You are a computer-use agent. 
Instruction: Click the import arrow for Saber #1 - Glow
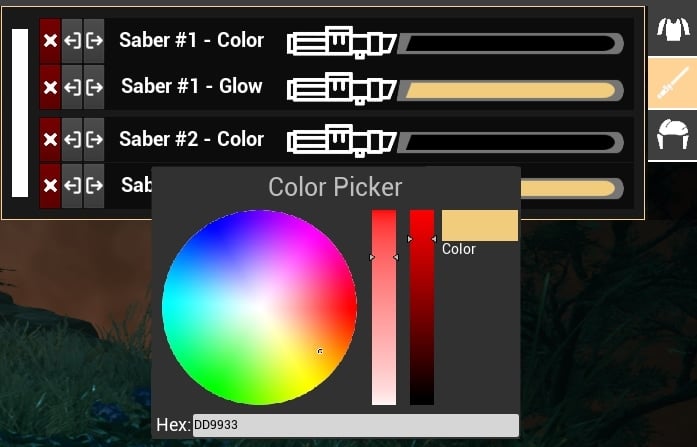(x=72, y=87)
